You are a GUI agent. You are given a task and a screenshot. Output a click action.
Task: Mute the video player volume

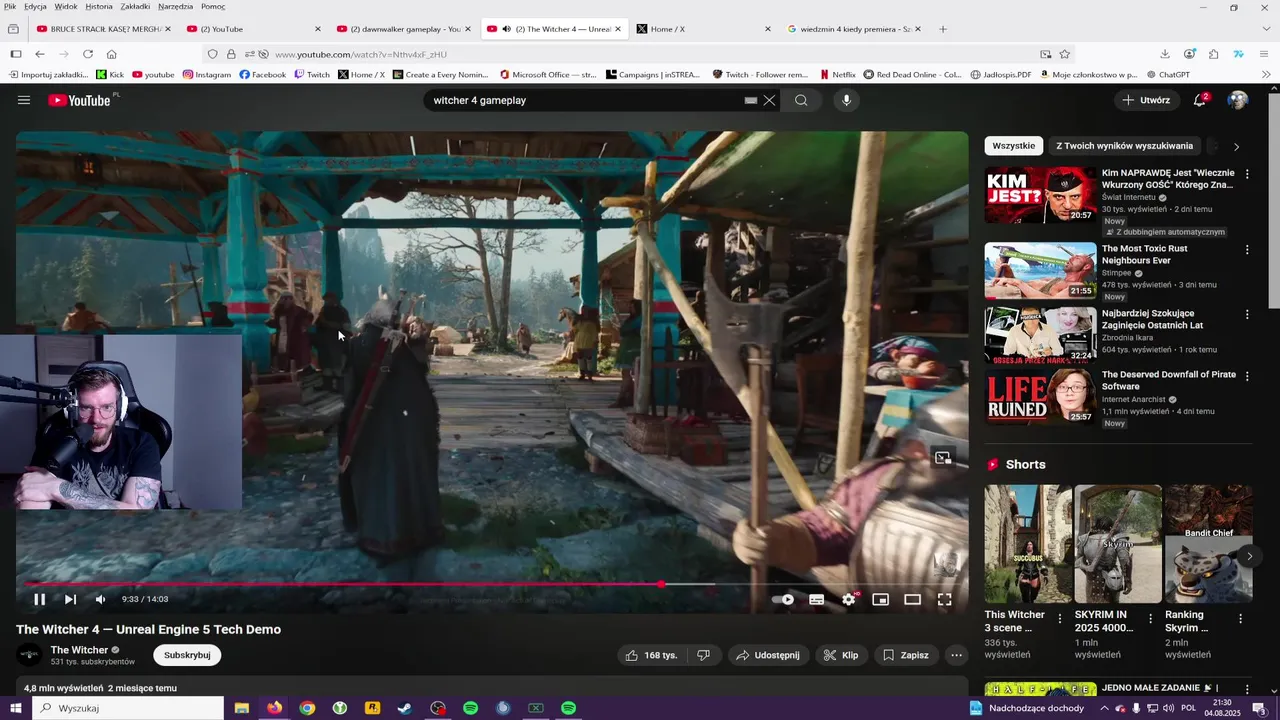click(100, 599)
